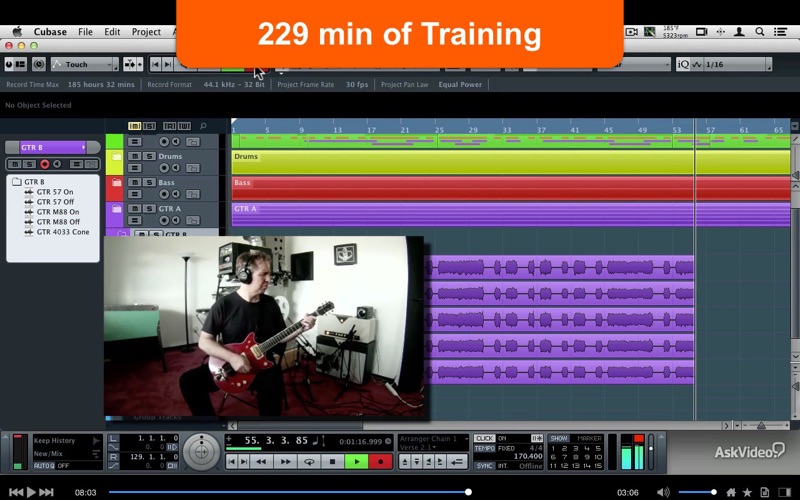
Task: Click the inspector solo button for GTR B
Action: 29,164
